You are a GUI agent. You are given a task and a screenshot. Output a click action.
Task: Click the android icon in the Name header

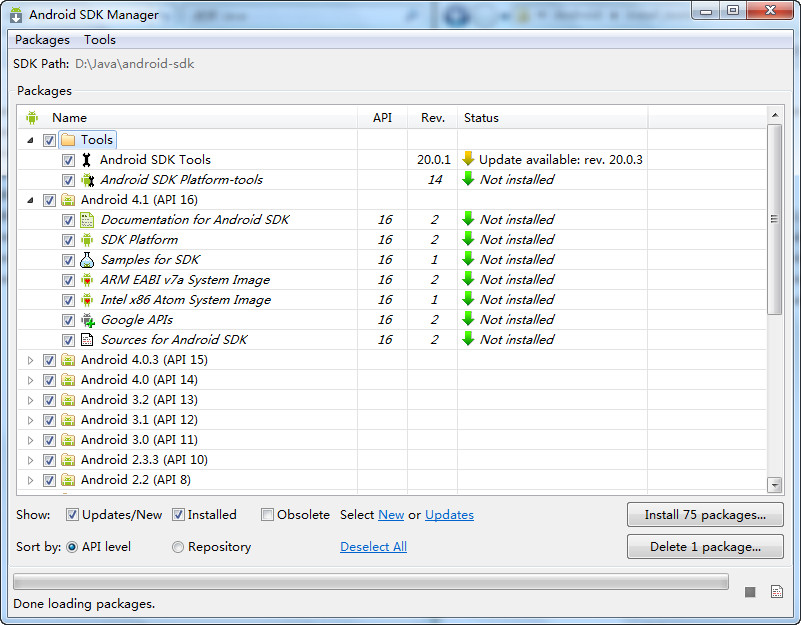tap(32, 118)
